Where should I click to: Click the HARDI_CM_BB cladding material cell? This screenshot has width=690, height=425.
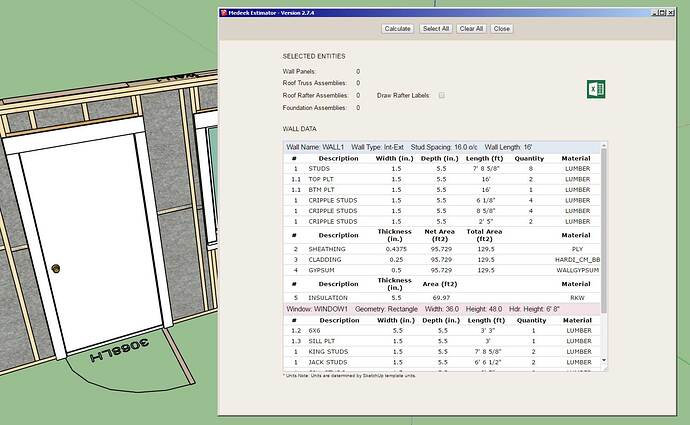[577, 259]
